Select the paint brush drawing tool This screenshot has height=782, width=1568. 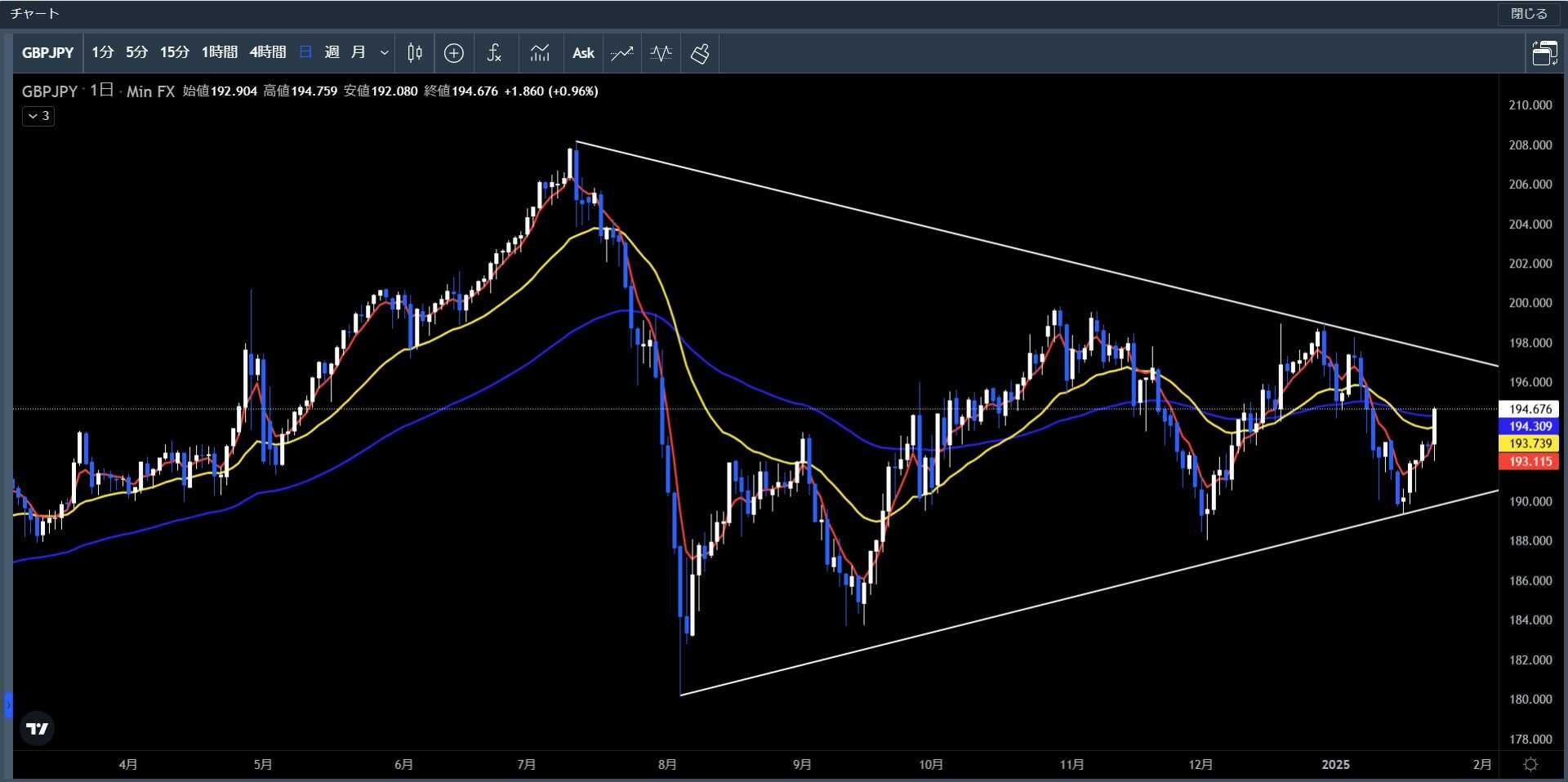point(700,53)
